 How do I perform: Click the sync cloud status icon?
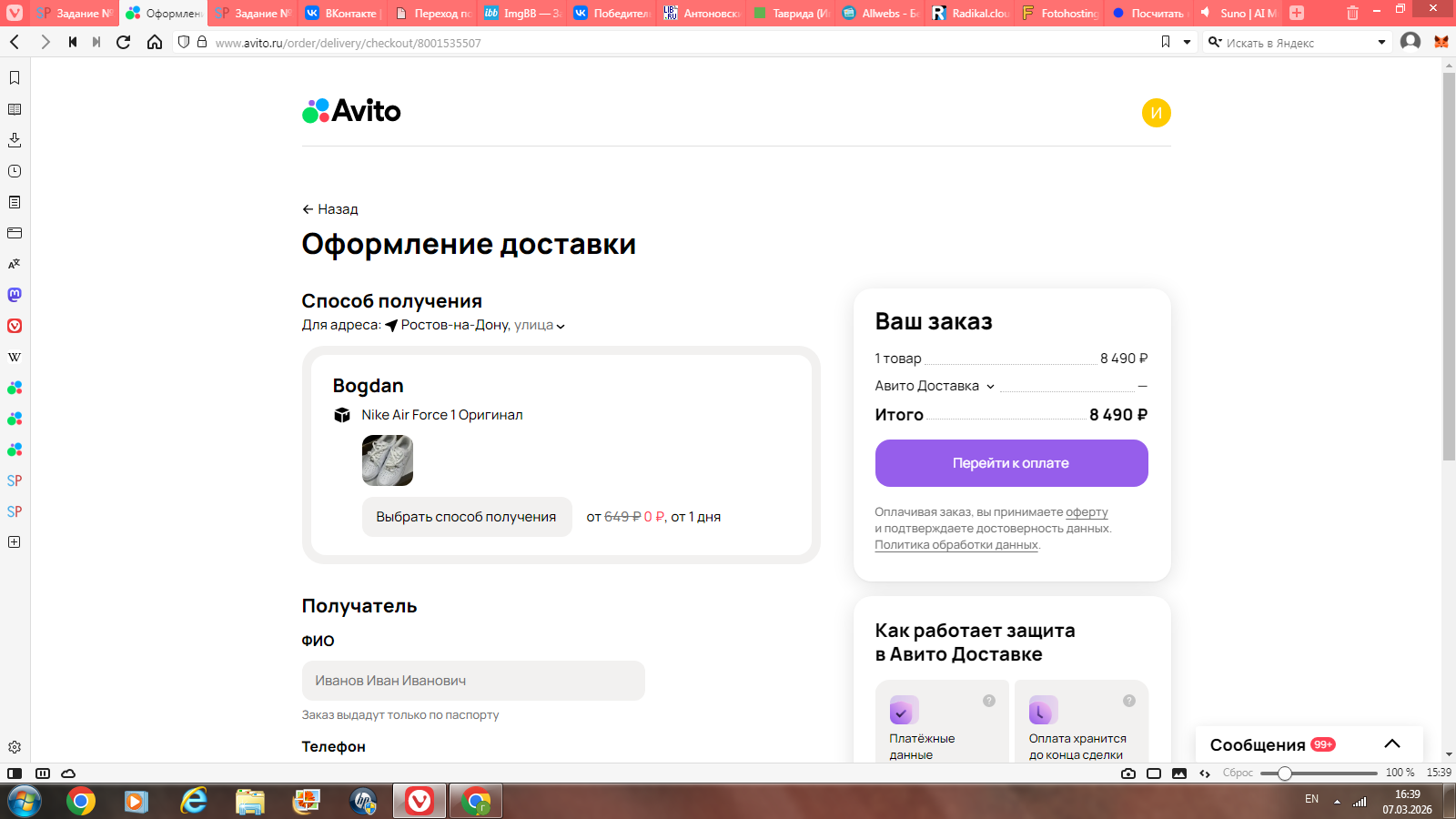pos(68,773)
